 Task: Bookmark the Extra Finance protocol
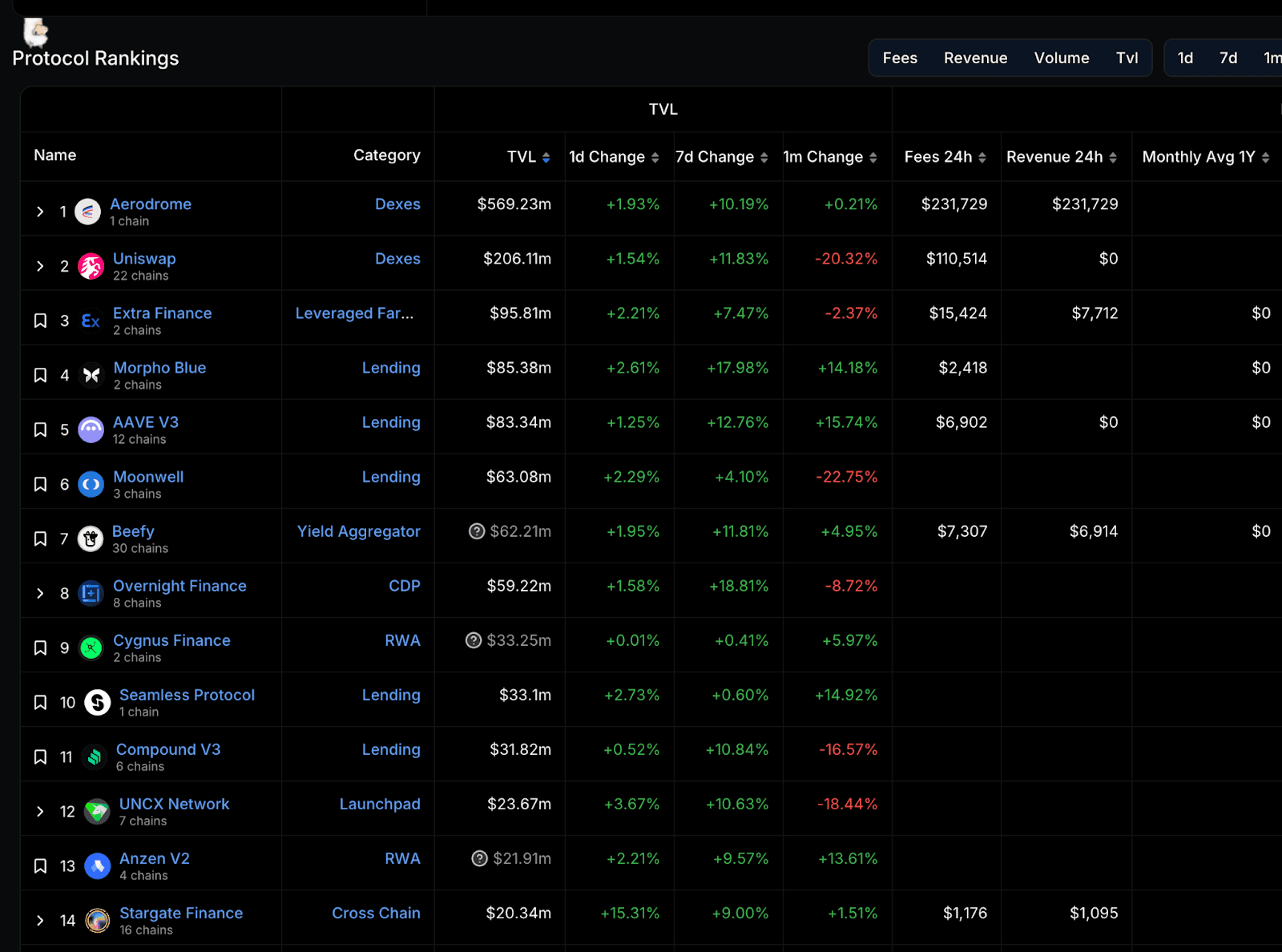[x=40, y=321]
